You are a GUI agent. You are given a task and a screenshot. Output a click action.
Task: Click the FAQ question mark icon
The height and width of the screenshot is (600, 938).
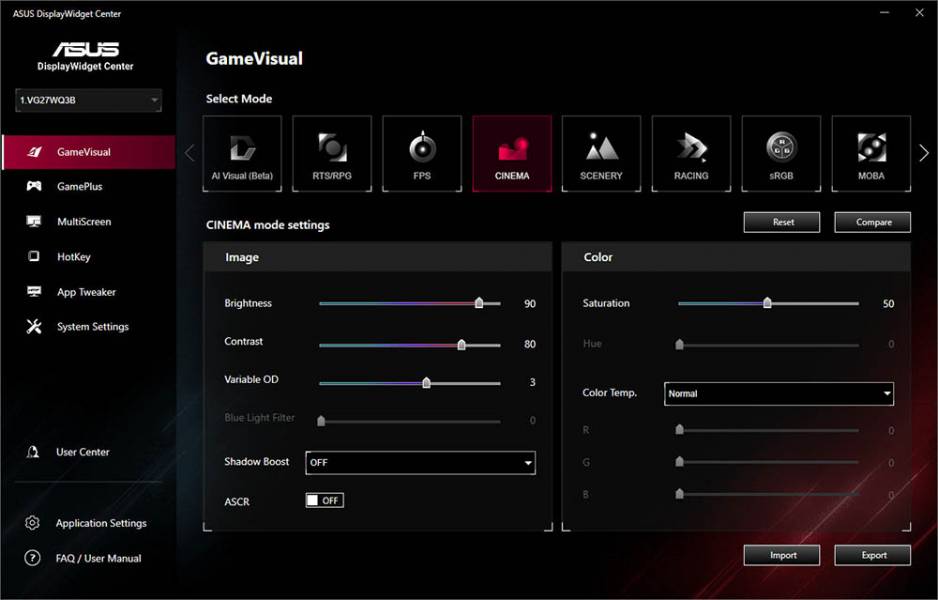(x=32, y=558)
